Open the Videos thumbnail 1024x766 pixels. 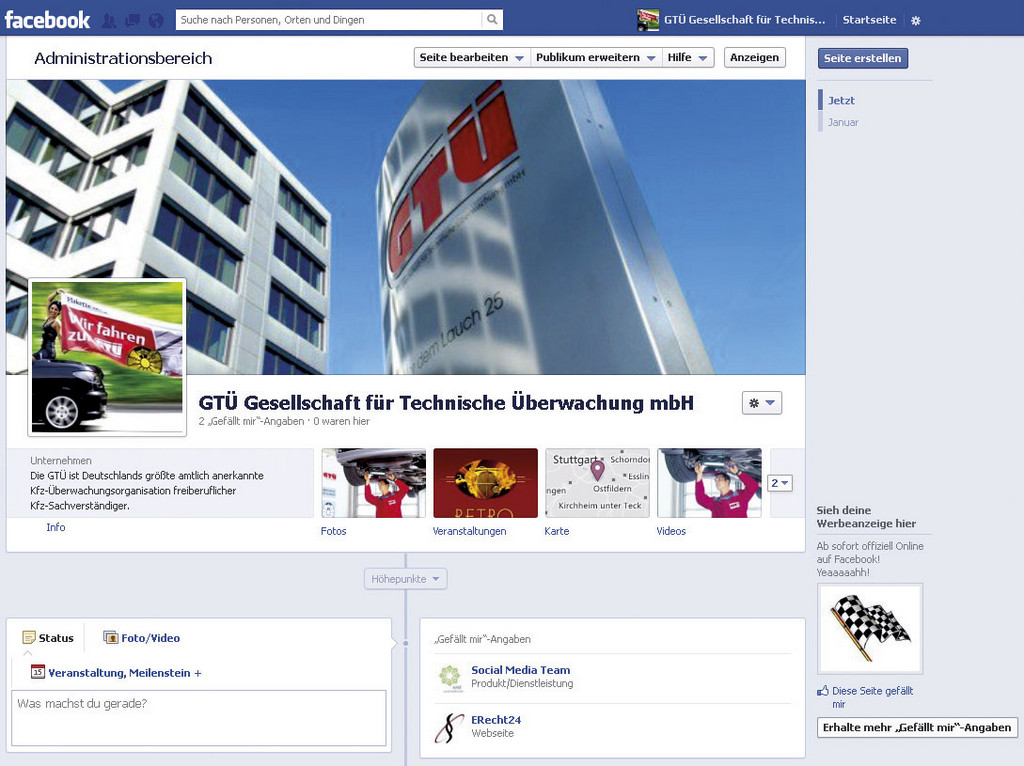point(709,483)
